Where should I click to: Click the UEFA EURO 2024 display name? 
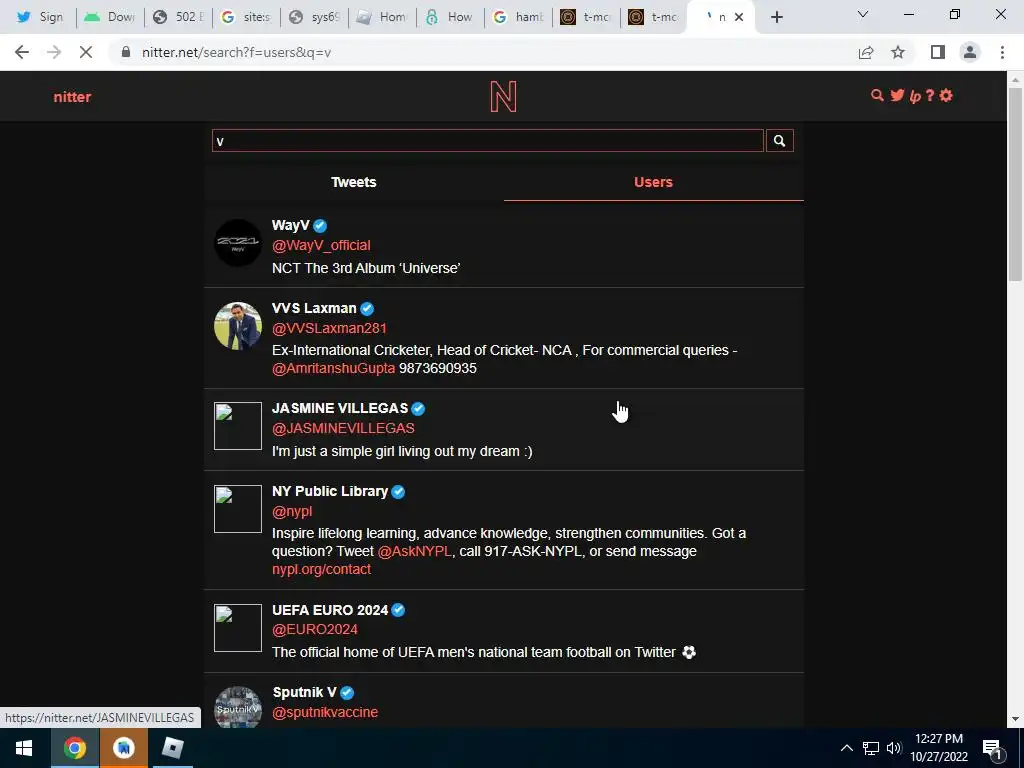coord(330,610)
